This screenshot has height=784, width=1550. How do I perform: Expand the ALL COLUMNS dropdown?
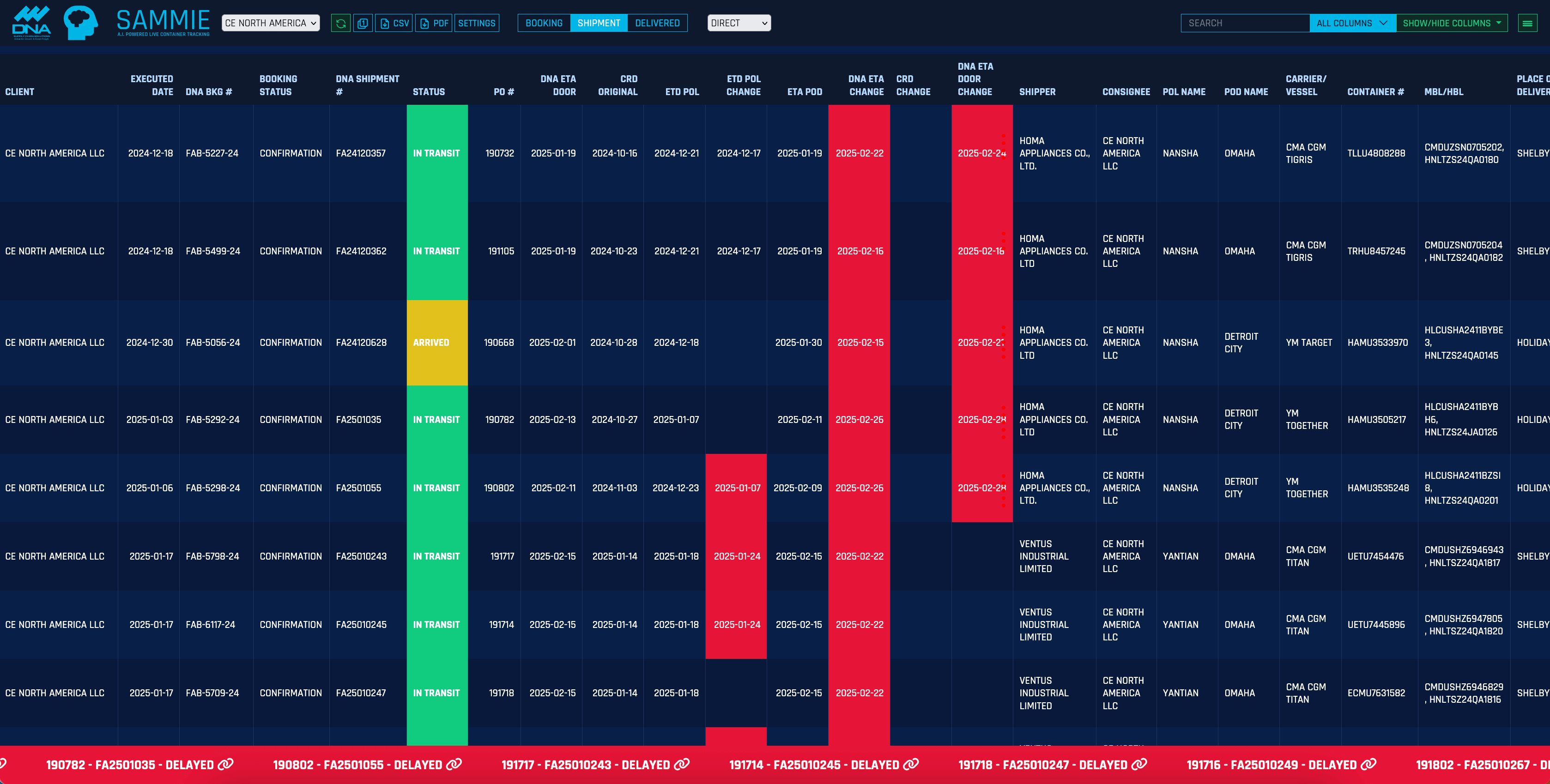click(x=1352, y=23)
